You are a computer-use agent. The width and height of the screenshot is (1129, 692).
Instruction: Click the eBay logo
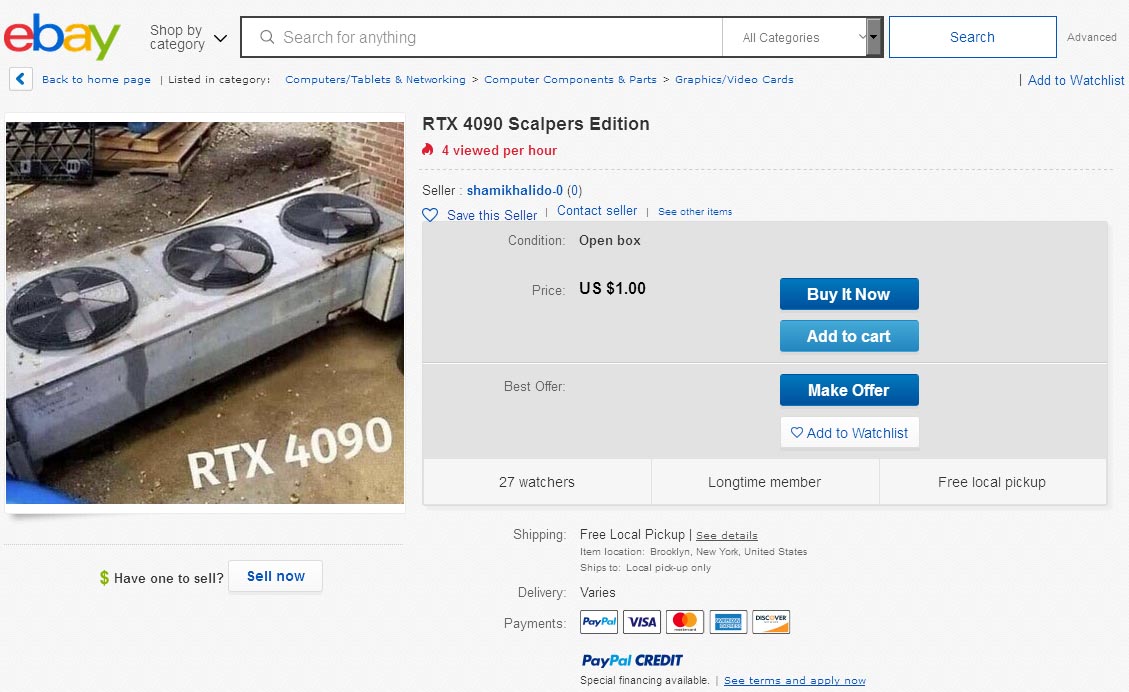point(62,37)
